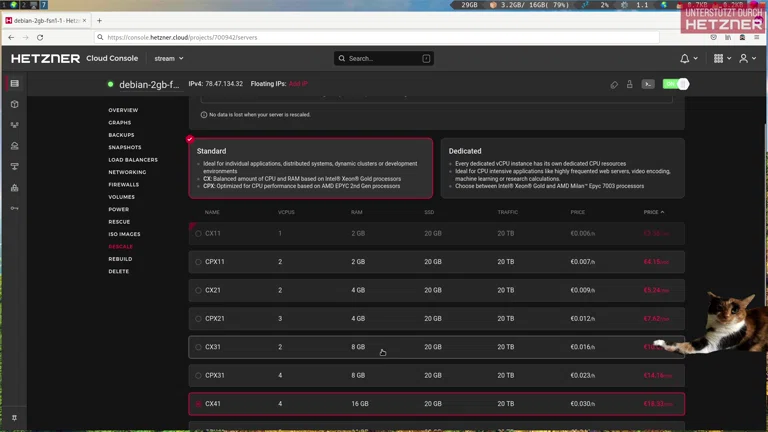
Task: Click the IPv4 address 78.47.134.32
Action: [224, 84]
